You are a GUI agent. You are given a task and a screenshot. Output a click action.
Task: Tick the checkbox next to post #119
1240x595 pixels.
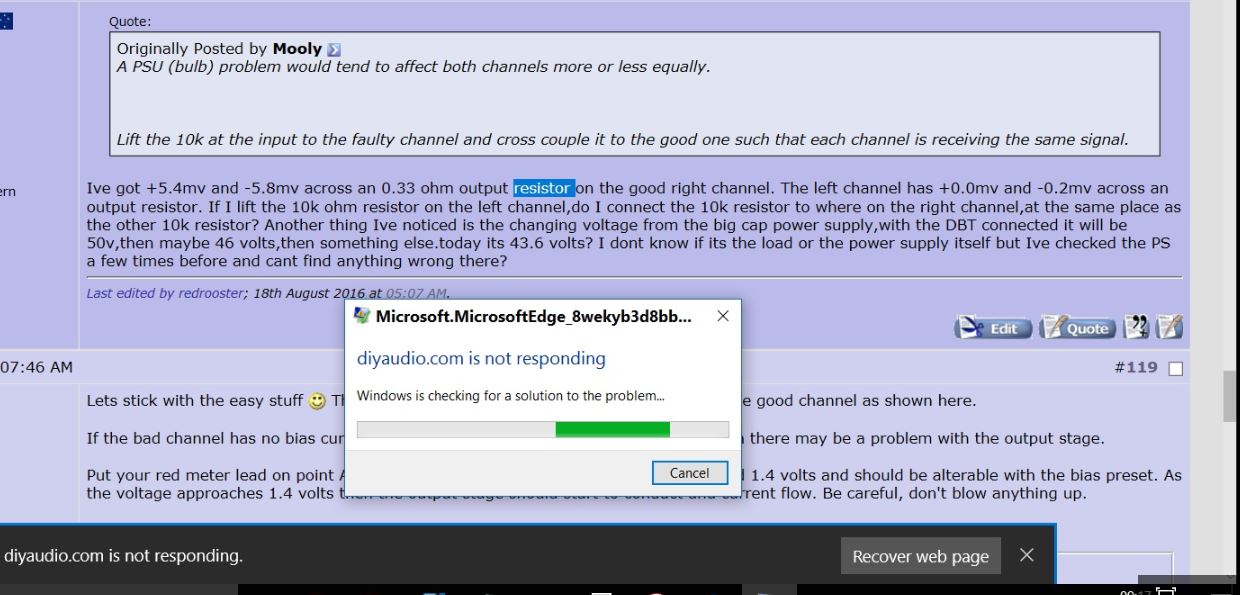1175,369
